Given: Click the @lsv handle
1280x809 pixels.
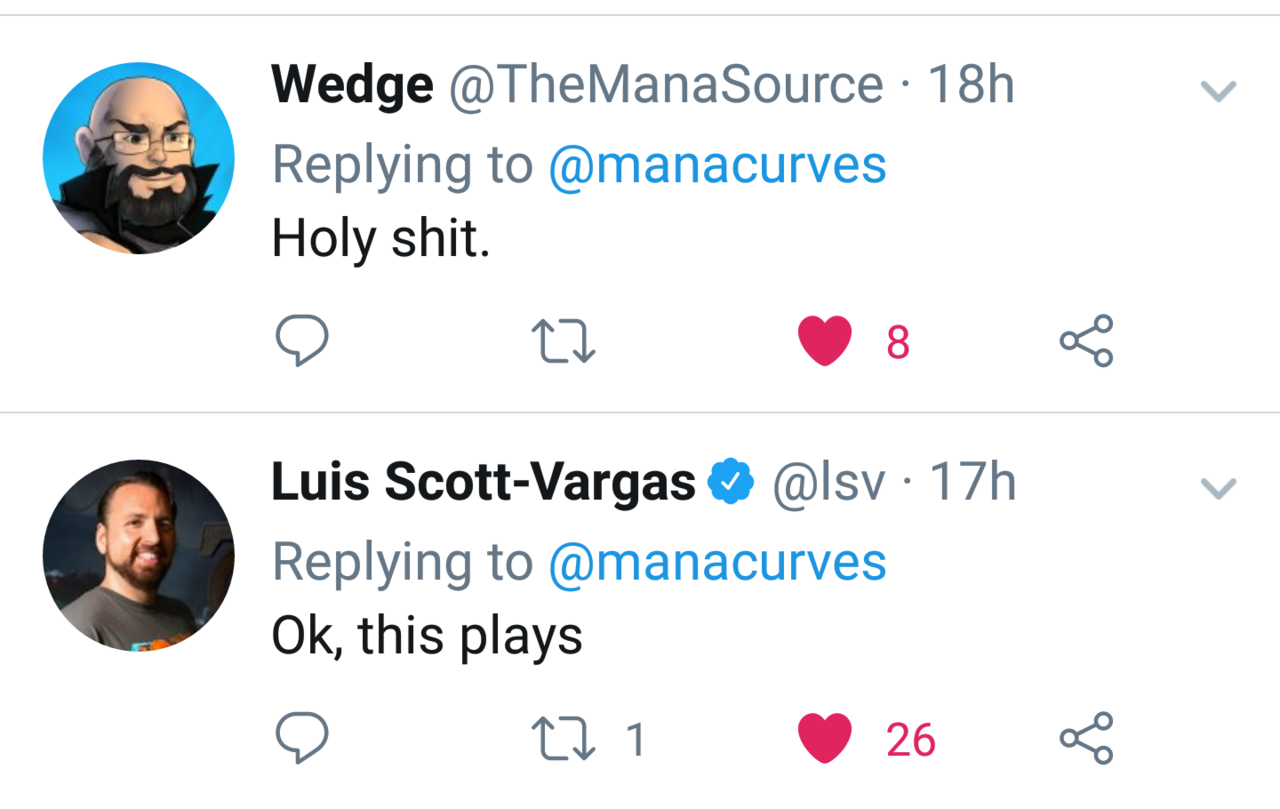Looking at the screenshot, I should 828,484.
